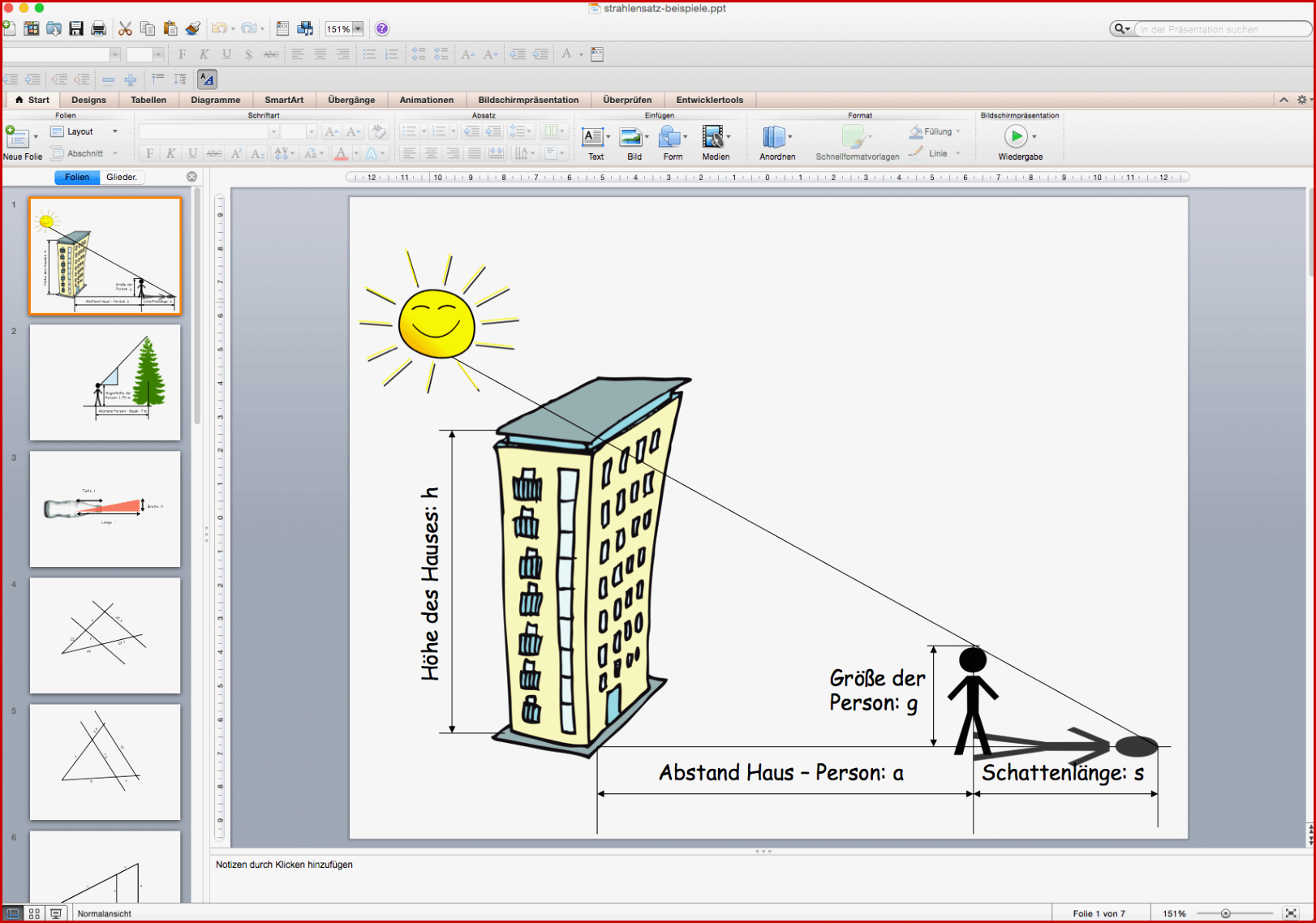Toggle subscript in ribbon Schriftart group

257,153
